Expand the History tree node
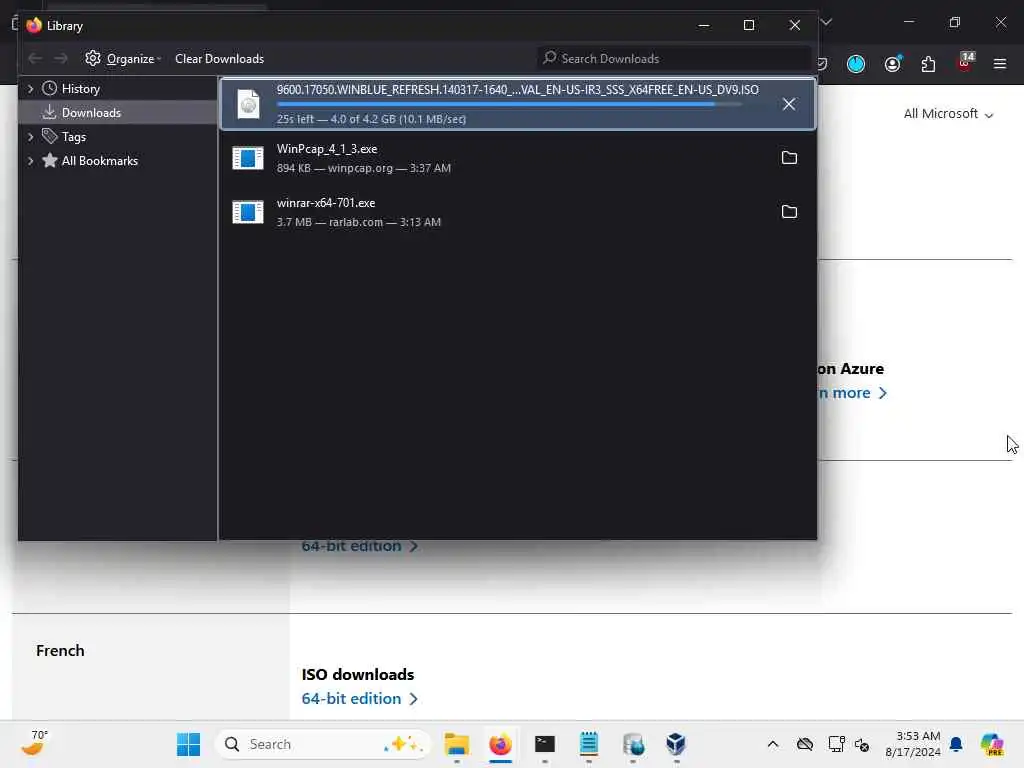1024x768 pixels. coord(30,89)
